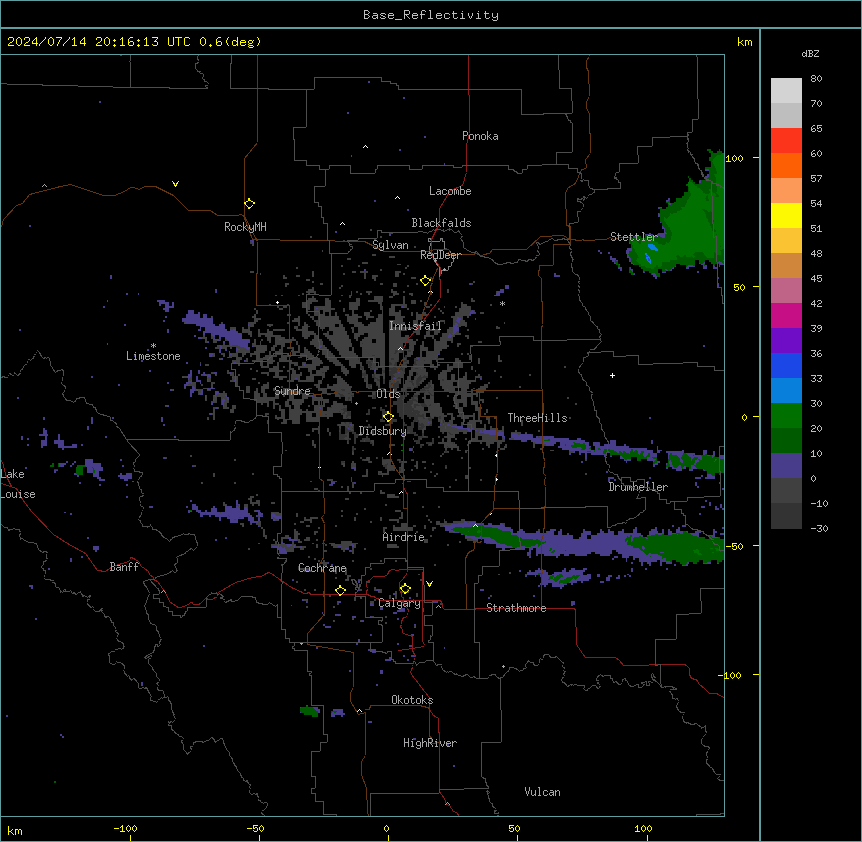862x842 pixels.
Task: Click the 50 tick on the right vertical axis
Action: click(739, 287)
